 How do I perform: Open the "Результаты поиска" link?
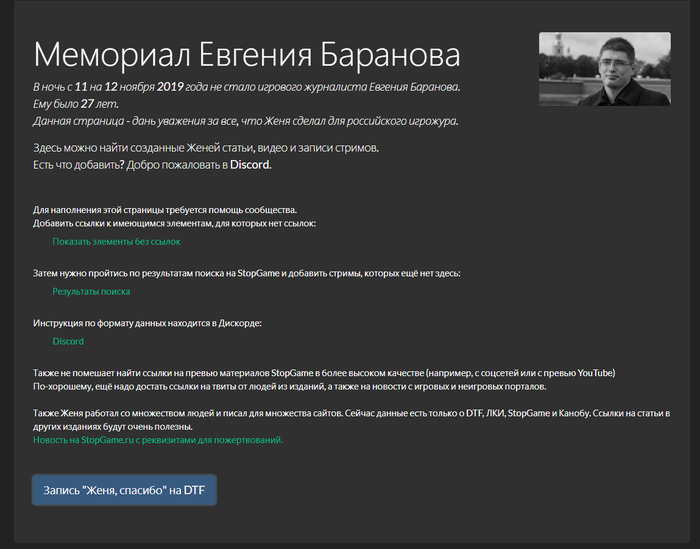coord(91,291)
